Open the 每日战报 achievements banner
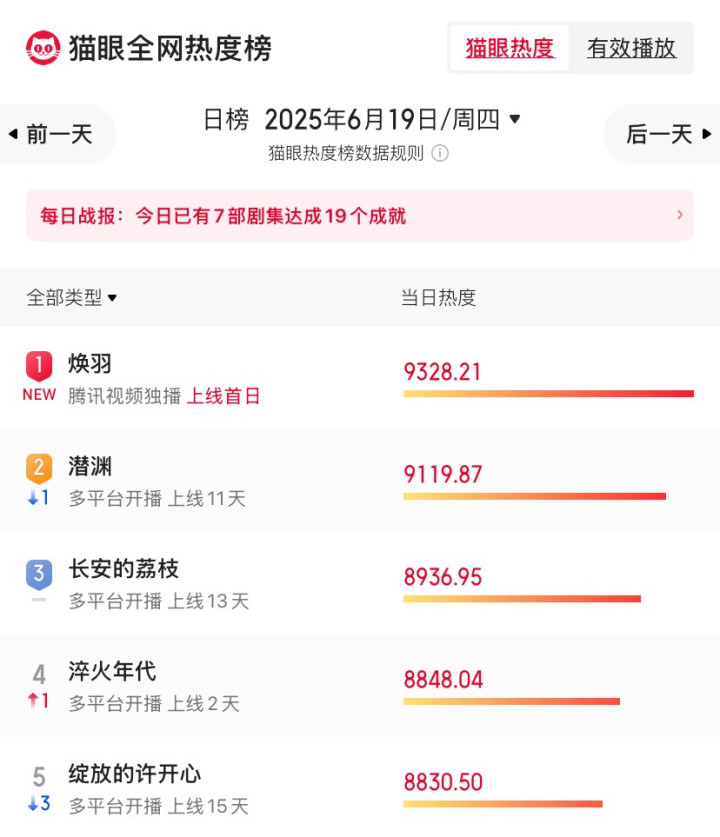This screenshot has width=720, height=837. tap(360, 215)
